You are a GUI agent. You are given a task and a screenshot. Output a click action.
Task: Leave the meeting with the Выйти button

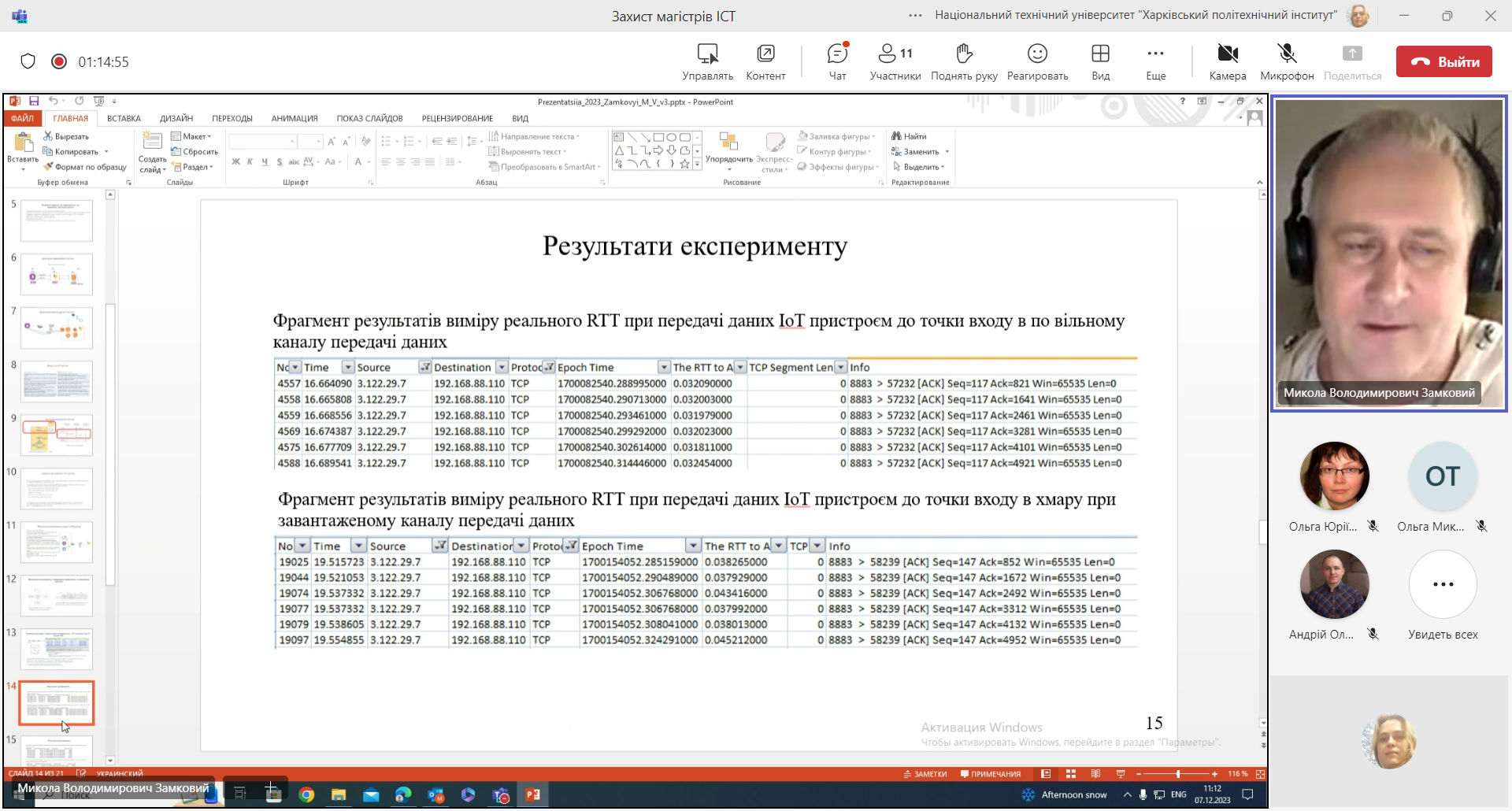1443,61
